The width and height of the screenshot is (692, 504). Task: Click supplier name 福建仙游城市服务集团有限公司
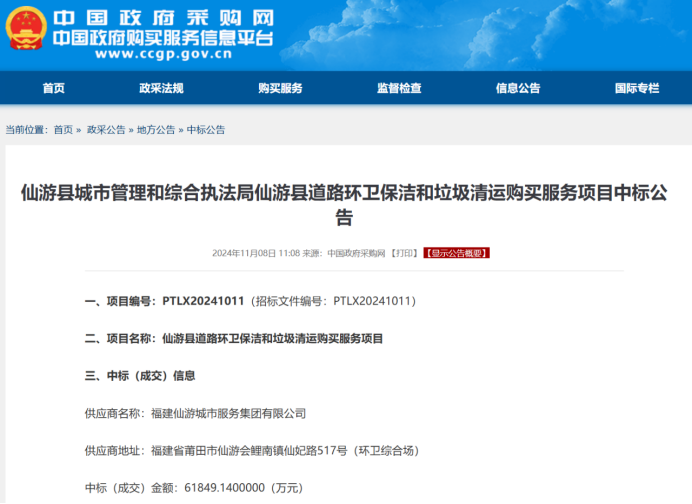[x=228, y=414]
